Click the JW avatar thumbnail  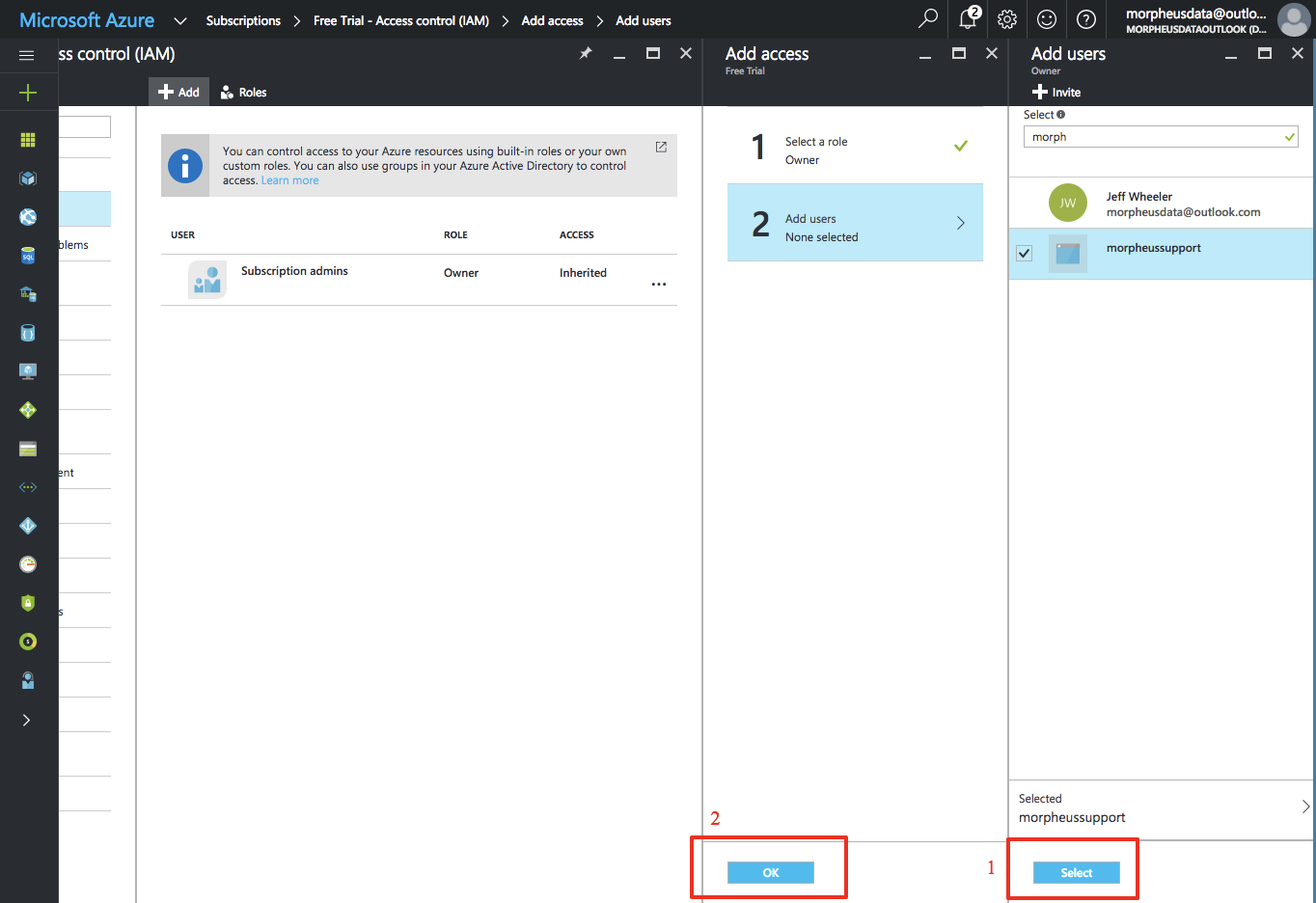pyautogui.click(x=1068, y=203)
